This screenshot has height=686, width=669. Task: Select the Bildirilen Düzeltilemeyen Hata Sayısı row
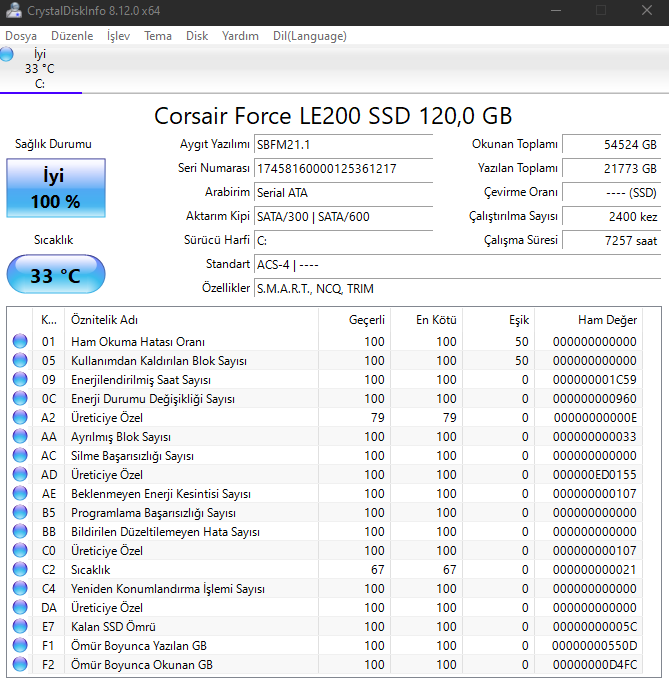(x=325, y=532)
